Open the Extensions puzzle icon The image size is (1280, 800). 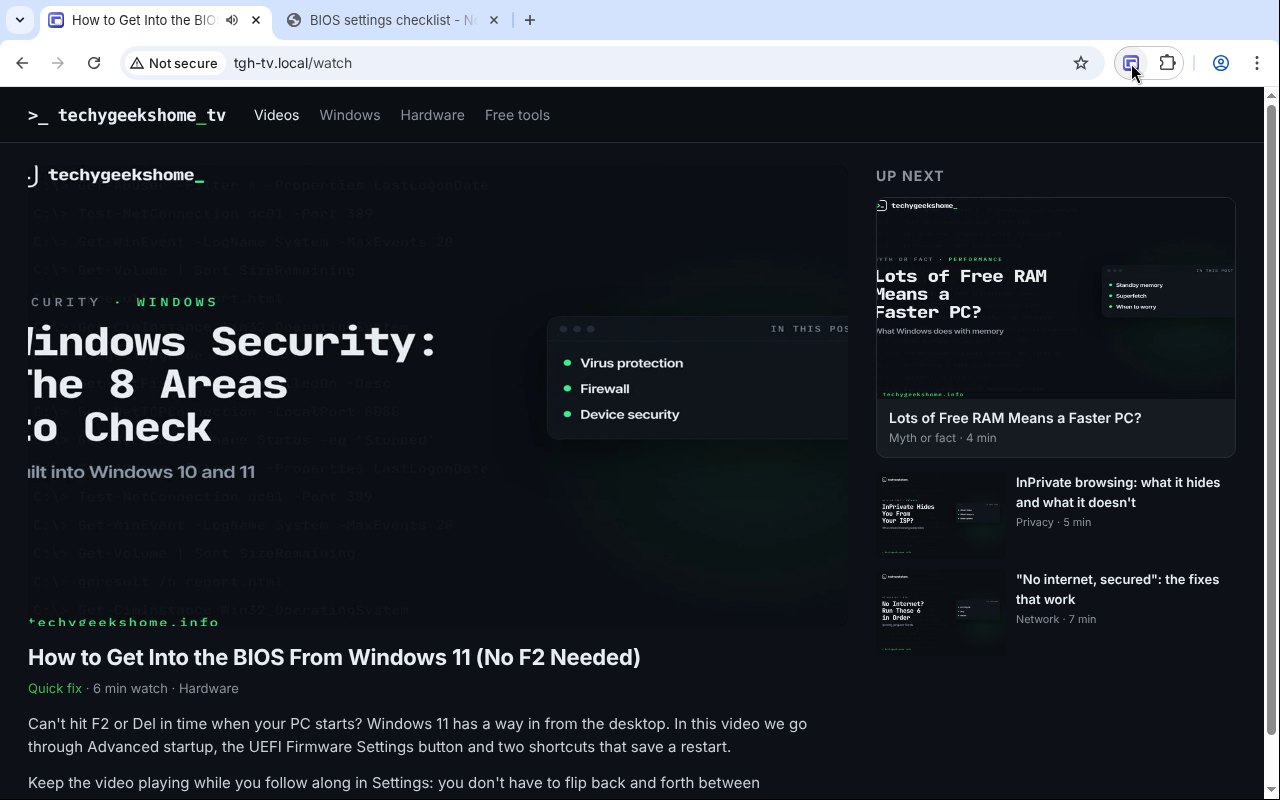tap(1167, 63)
